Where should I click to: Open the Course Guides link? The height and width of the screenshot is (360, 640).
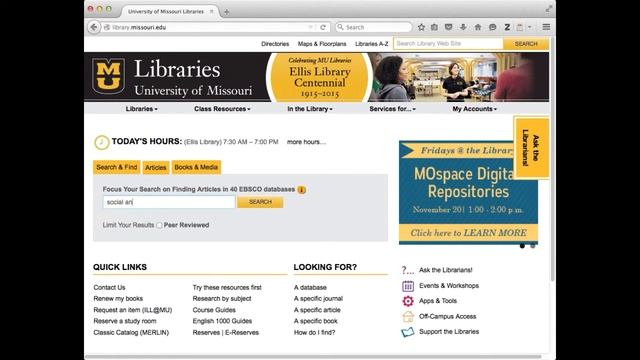[x=214, y=310]
